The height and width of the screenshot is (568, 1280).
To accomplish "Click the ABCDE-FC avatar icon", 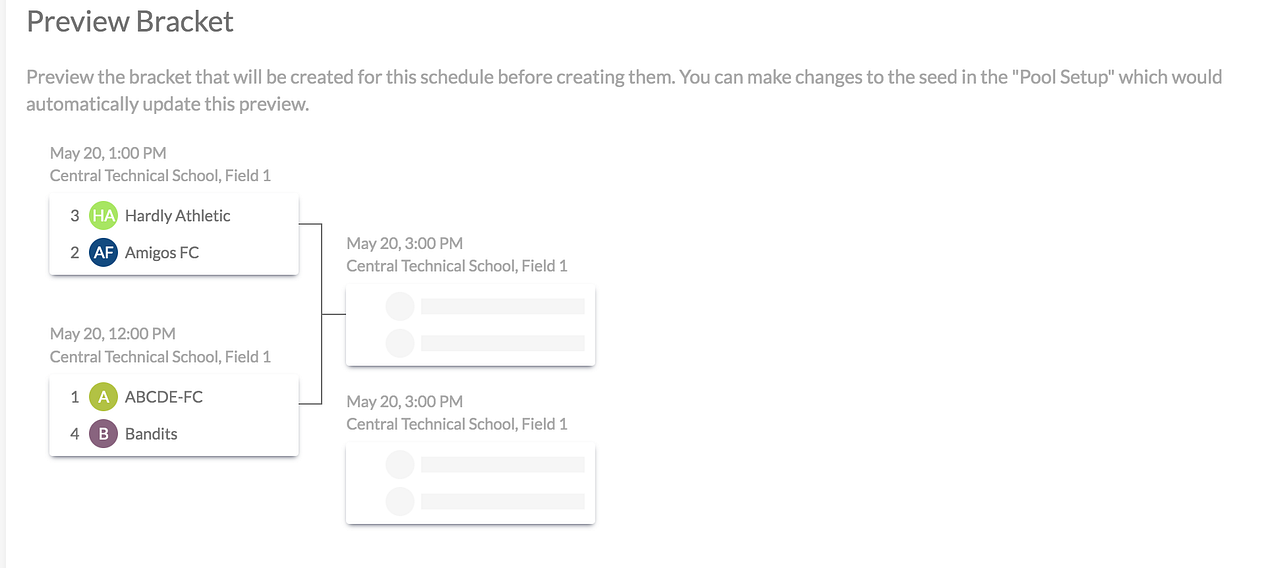I will tap(103, 397).
